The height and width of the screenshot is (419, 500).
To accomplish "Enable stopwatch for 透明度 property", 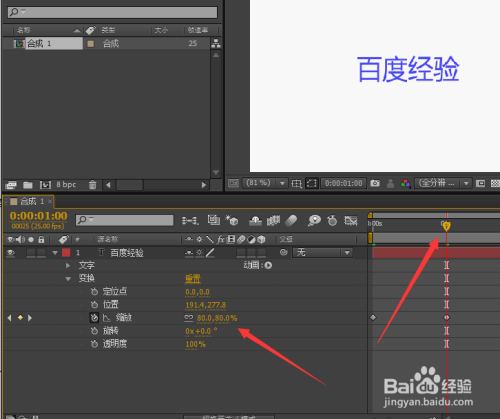I will 94,344.
